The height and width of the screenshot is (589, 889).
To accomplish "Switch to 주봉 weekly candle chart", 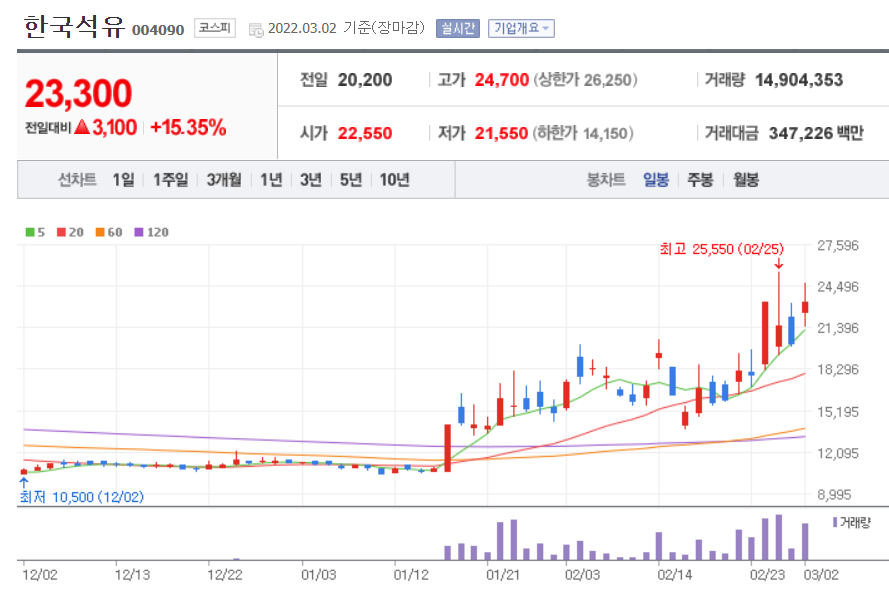I will 700,180.
